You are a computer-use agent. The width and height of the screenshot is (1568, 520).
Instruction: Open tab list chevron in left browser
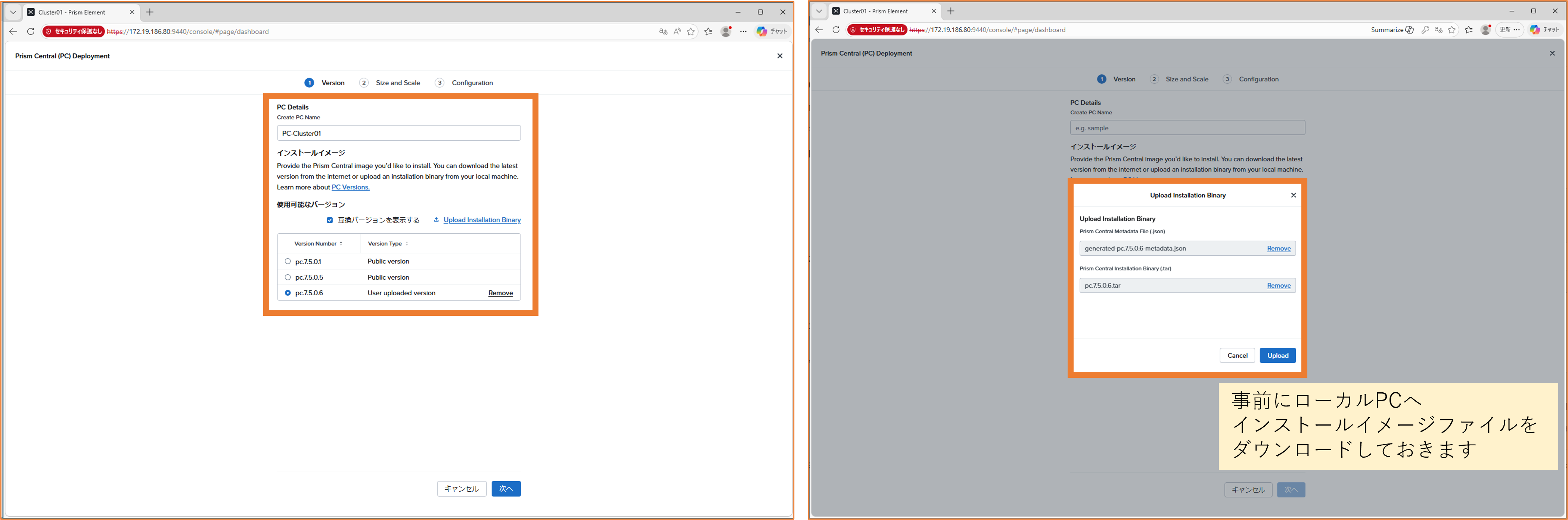pos(13,12)
